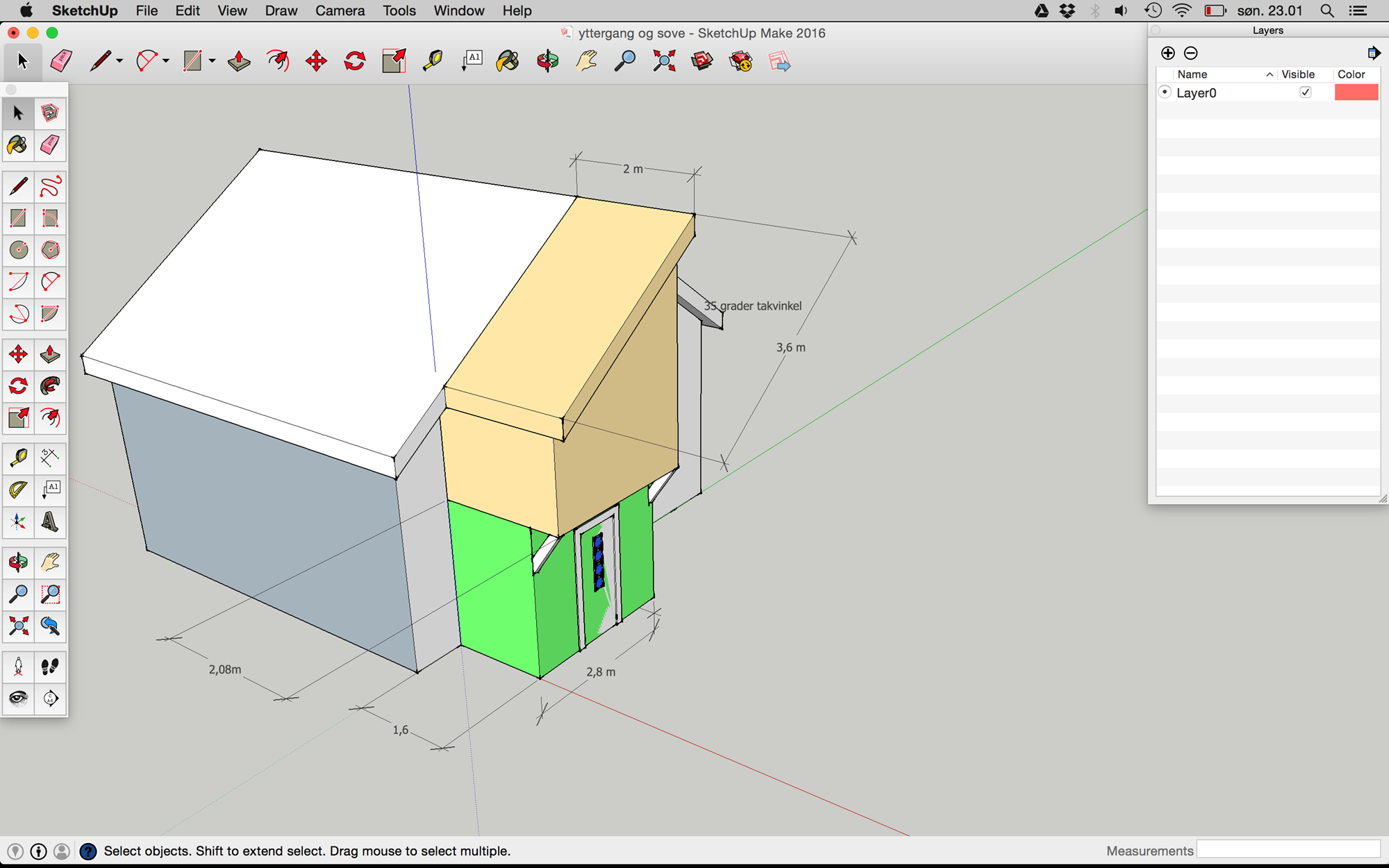Click the Orbit tool in top toolbar
This screenshot has width=1389, height=868.
point(547,61)
